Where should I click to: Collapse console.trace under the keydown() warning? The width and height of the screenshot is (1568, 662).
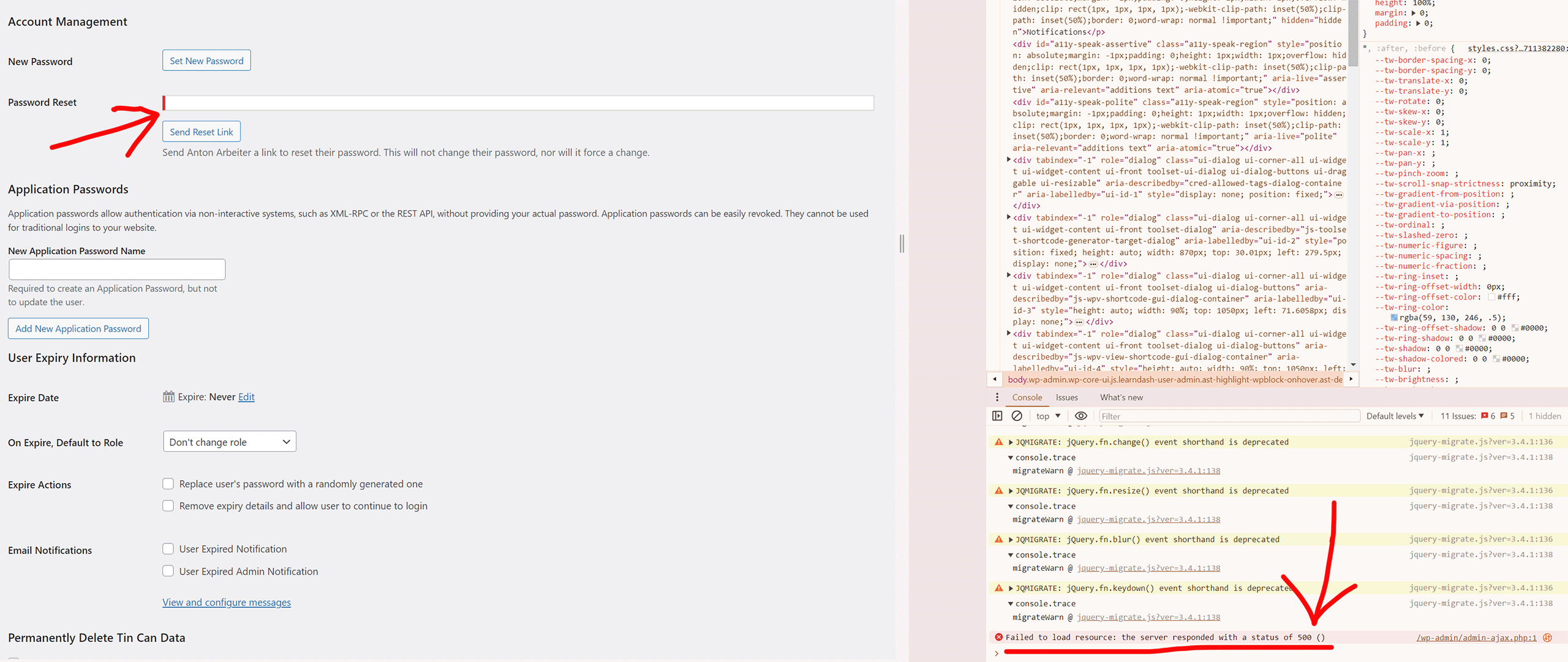1011,604
